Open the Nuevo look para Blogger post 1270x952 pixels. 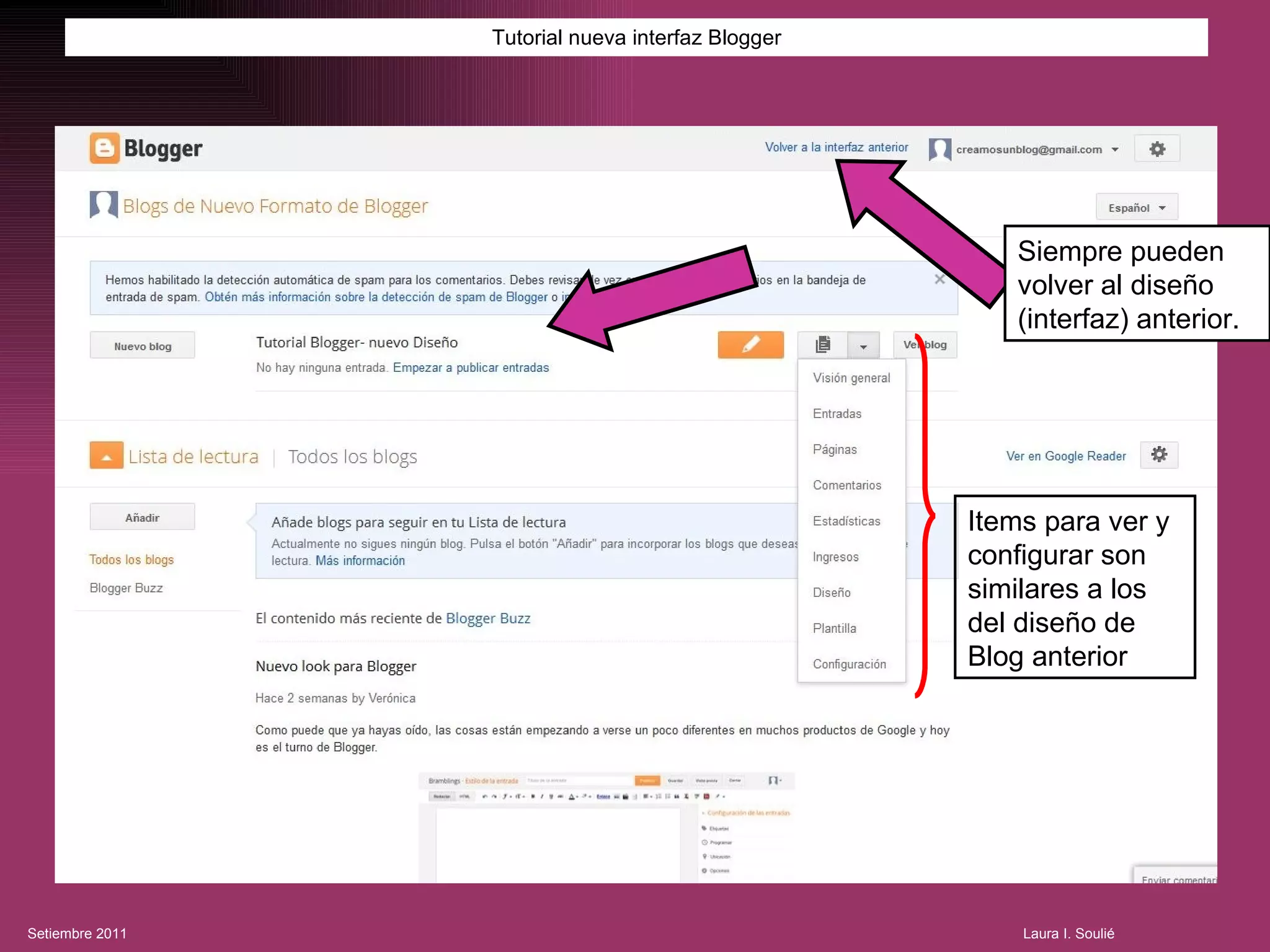click(335, 666)
